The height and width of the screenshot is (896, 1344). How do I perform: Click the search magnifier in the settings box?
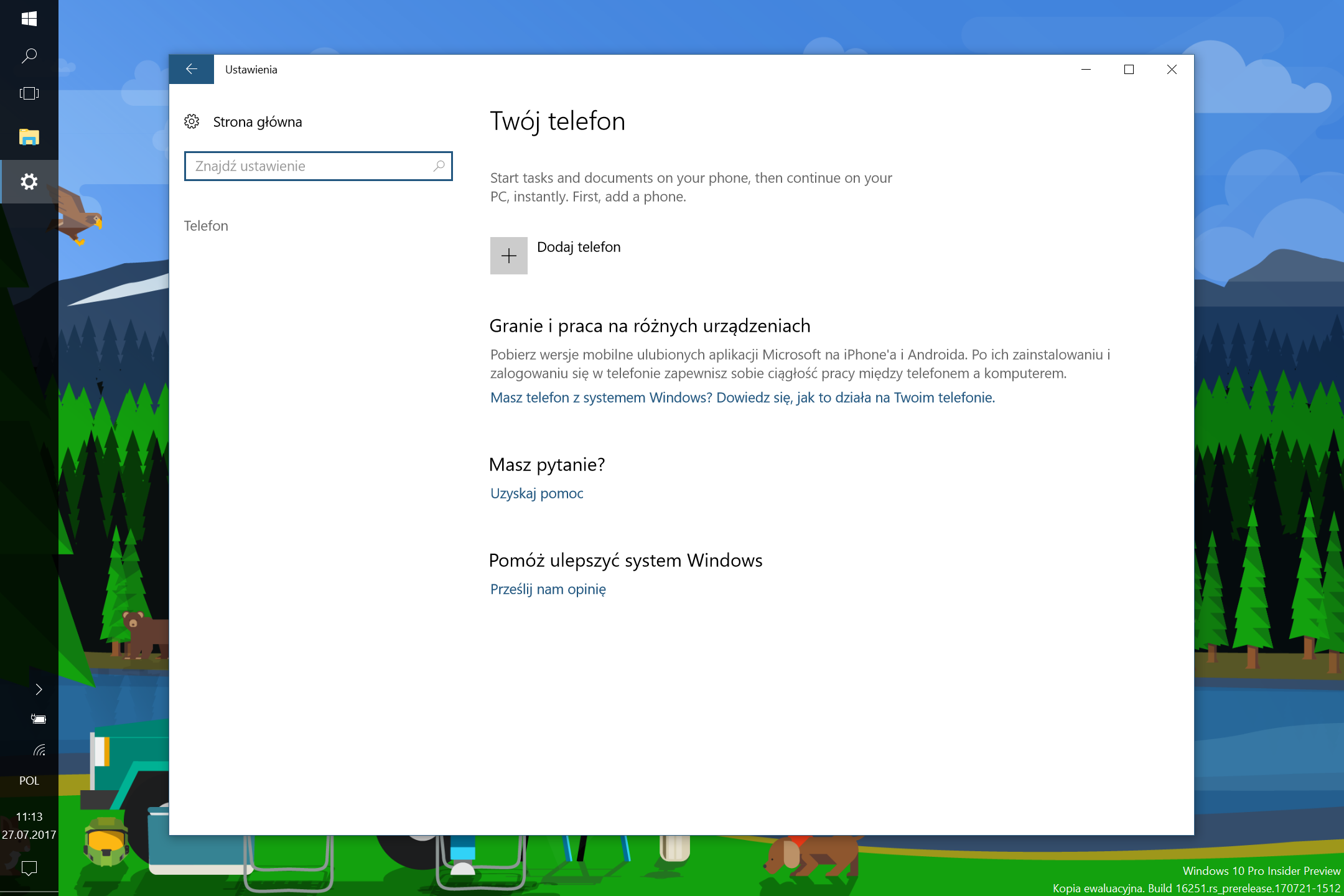pos(439,166)
